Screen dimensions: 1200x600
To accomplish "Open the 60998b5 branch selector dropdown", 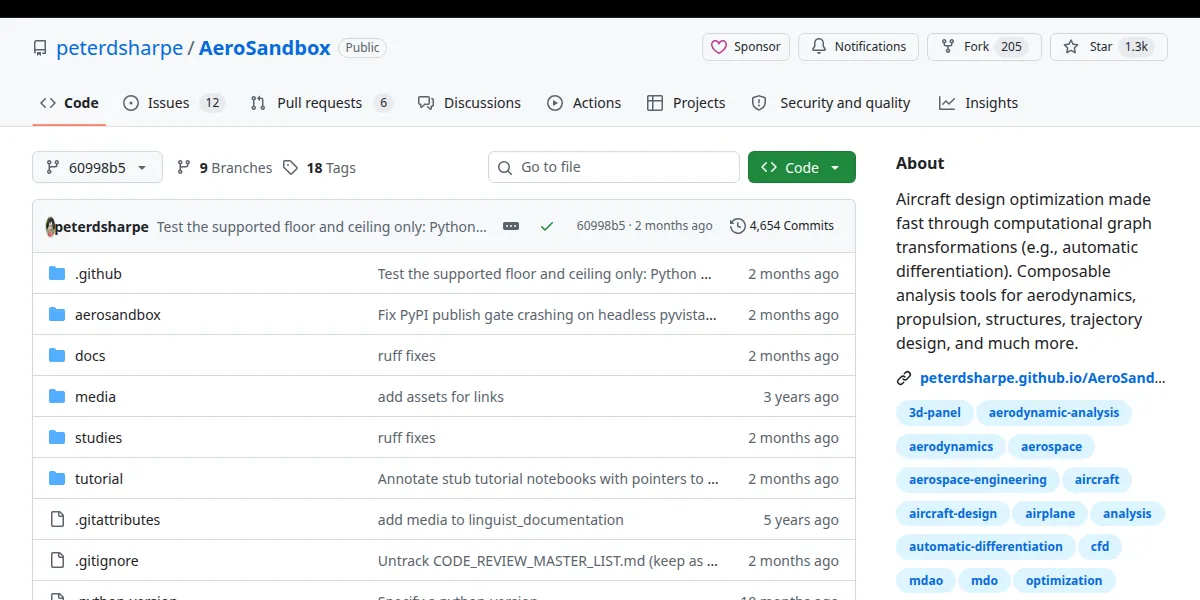I will click(97, 167).
